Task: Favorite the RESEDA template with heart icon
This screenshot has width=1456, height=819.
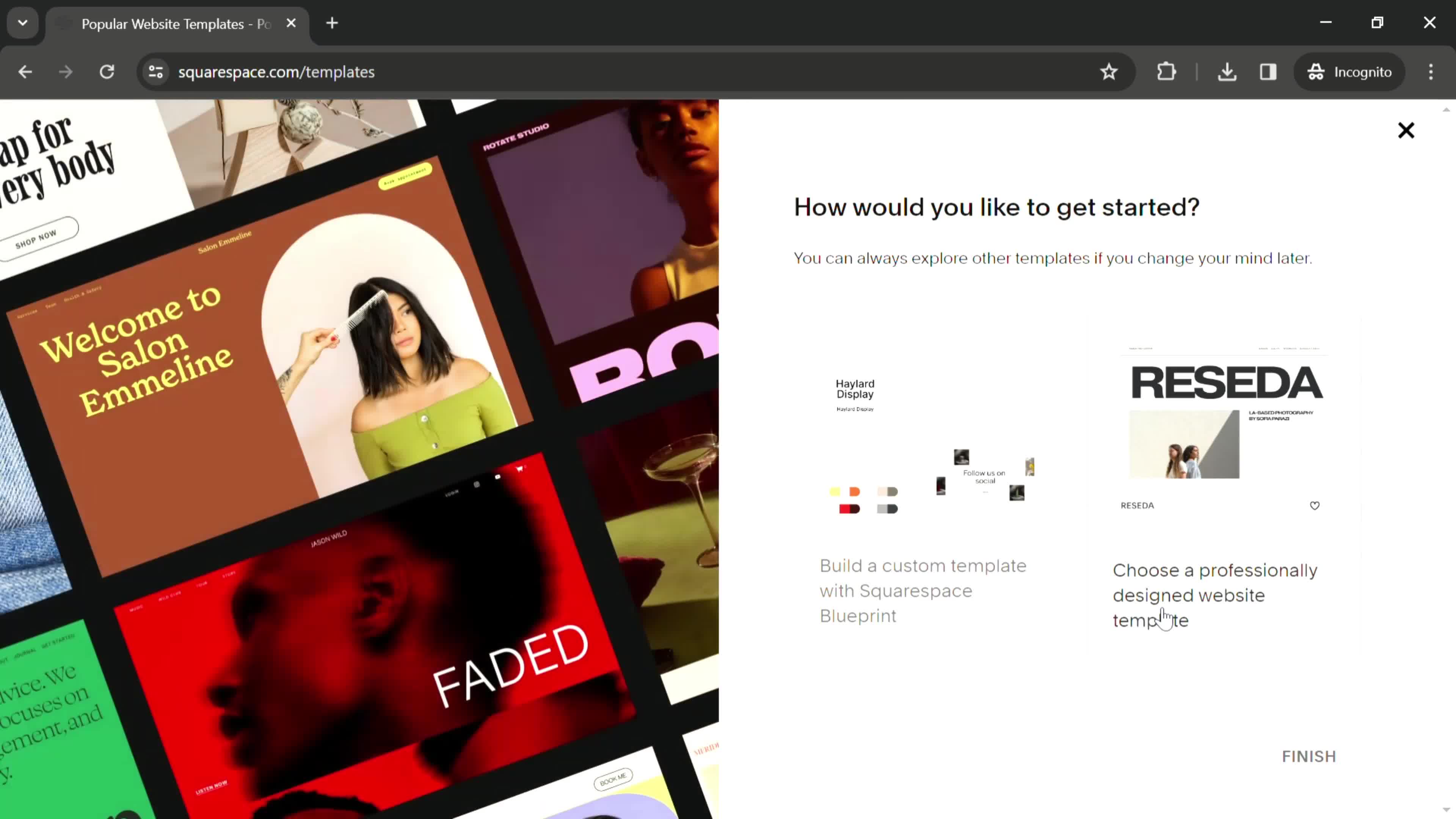Action: tap(1315, 505)
